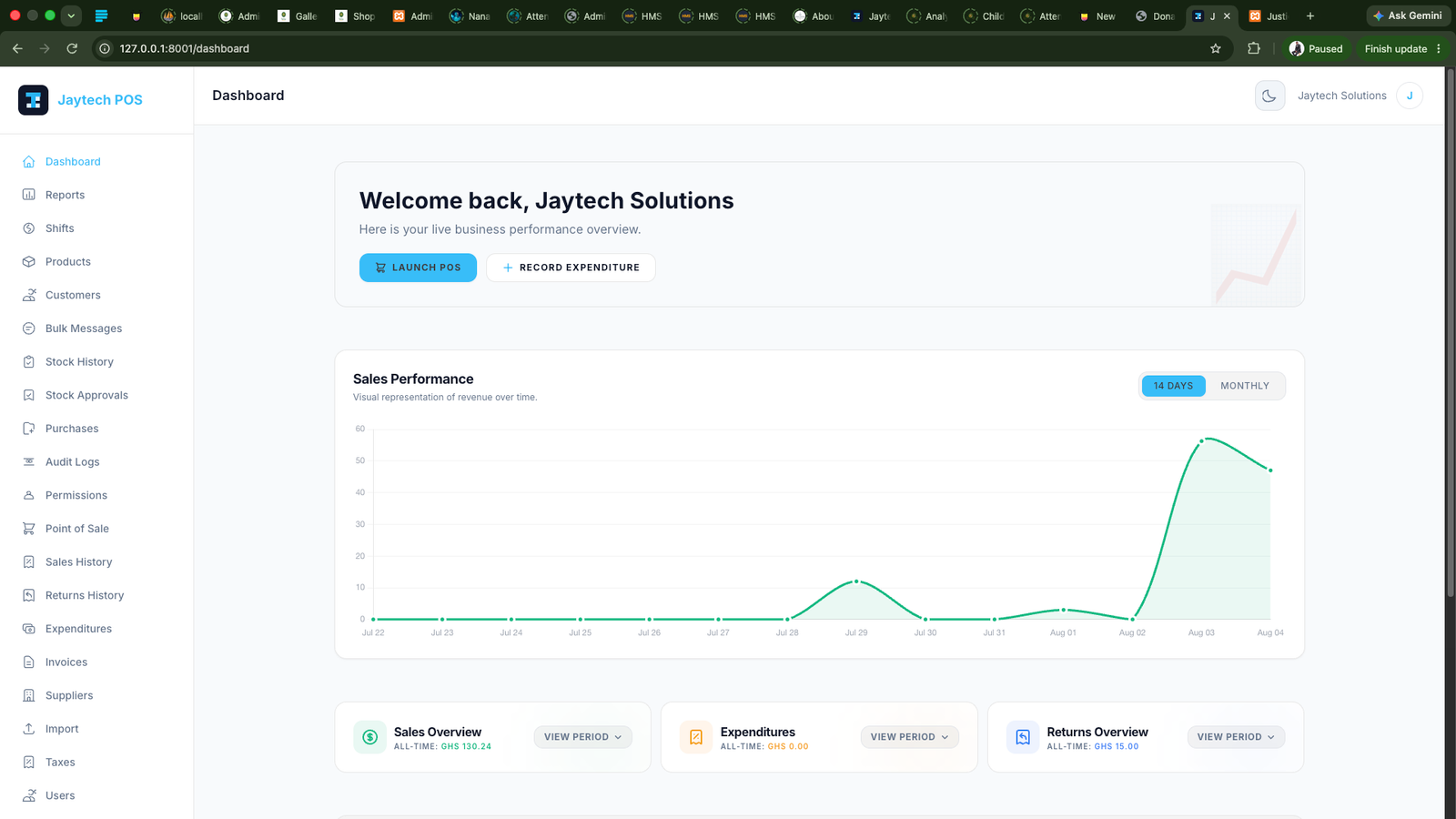Open Dashboard in the sidebar
The height and width of the screenshot is (819, 1456).
pos(73,162)
